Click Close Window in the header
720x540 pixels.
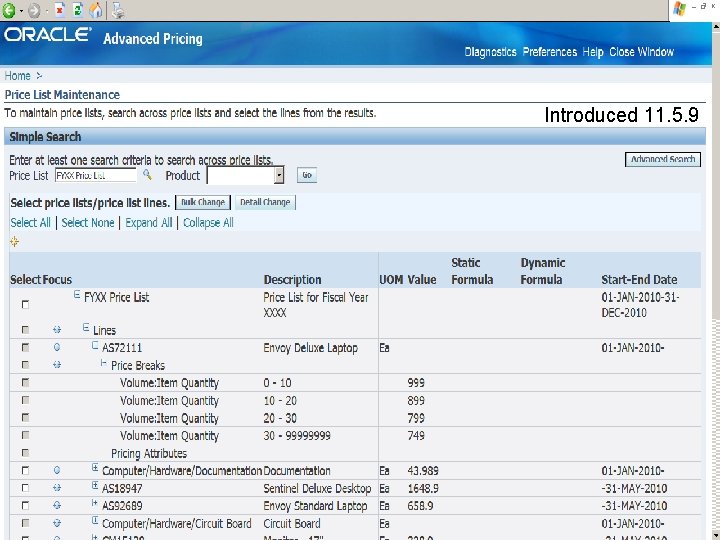click(x=641, y=52)
